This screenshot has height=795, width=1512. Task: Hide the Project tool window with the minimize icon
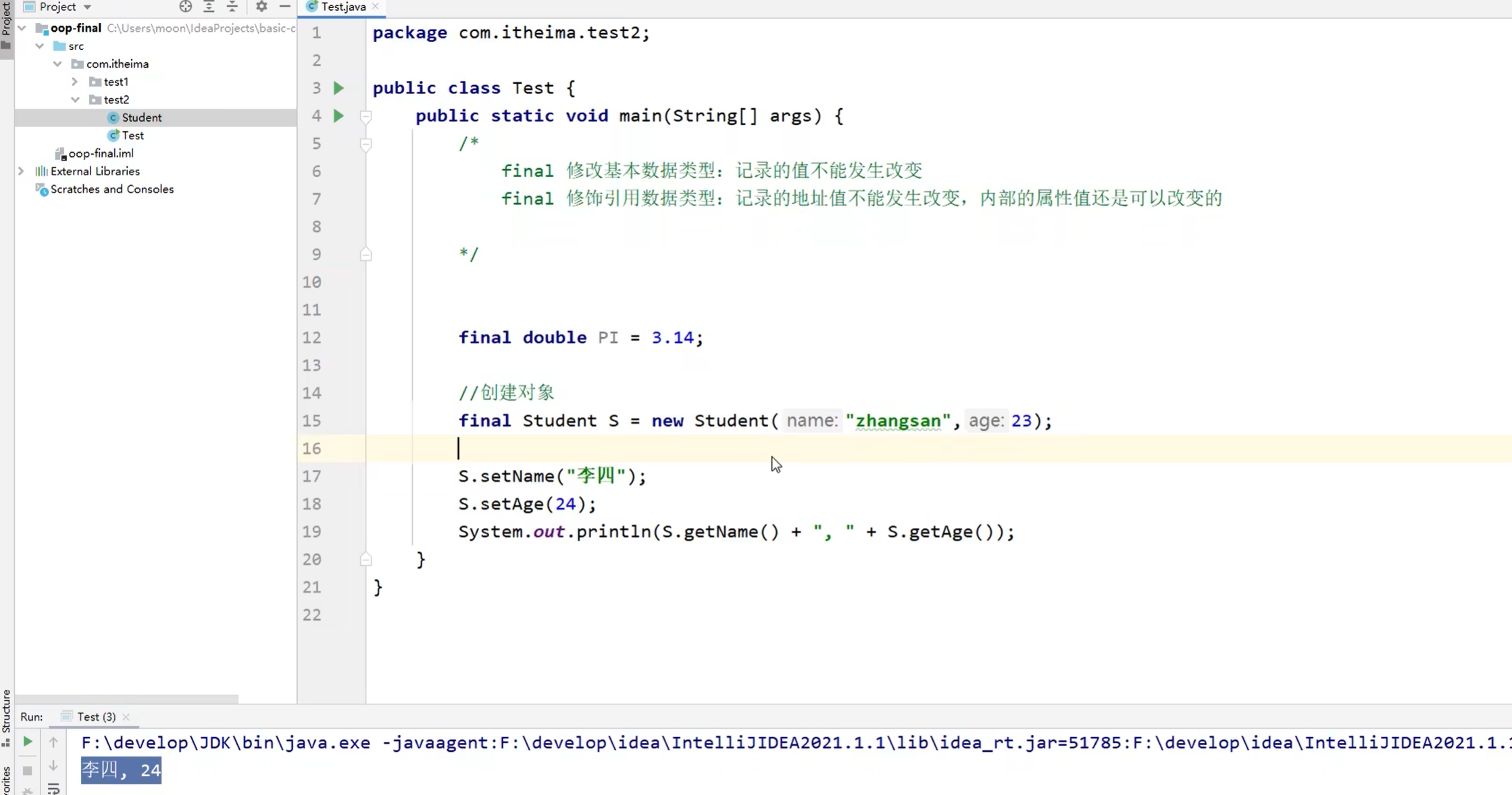click(284, 7)
